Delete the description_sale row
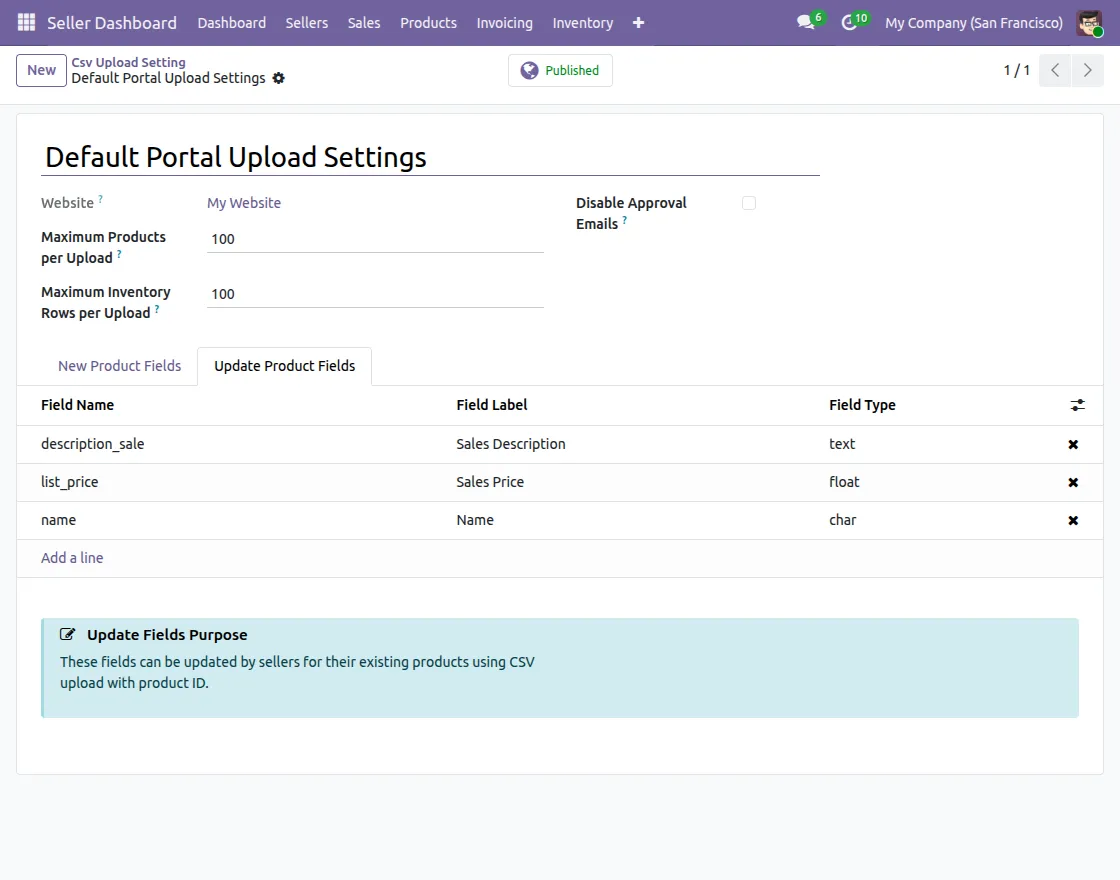 pyautogui.click(x=1073, y=444)
